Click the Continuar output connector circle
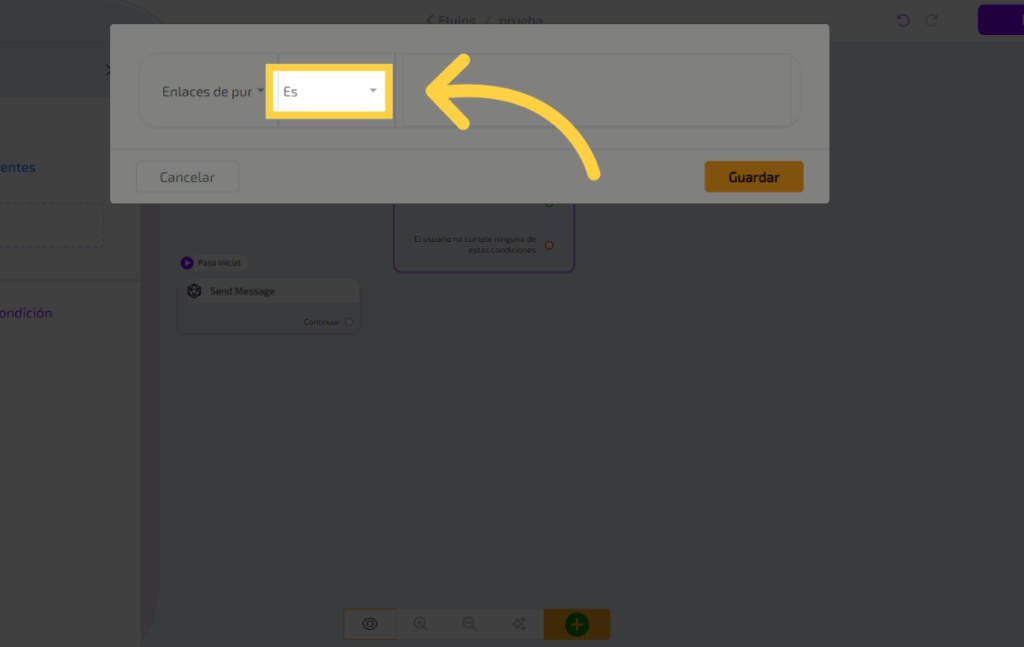This screenshot has height=647, width=1024. pyautogui.click(x=349, y=322)
